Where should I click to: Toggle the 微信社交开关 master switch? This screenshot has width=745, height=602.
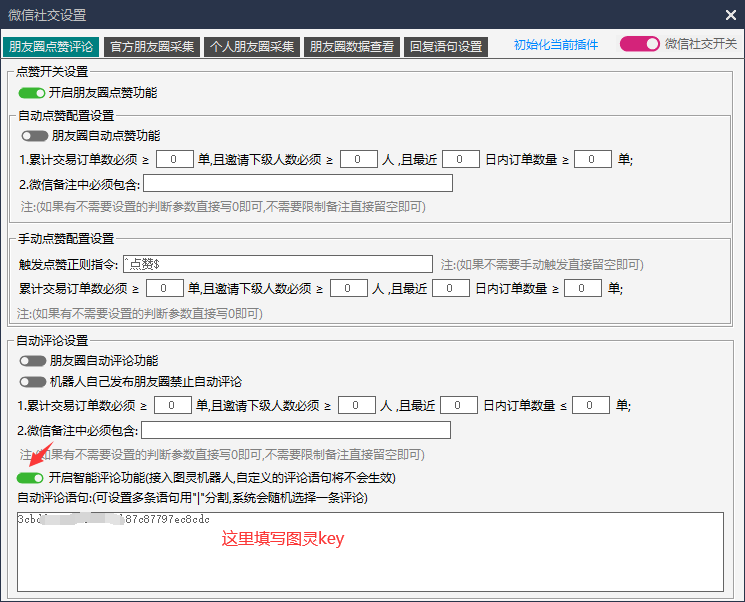click(639, 44)
